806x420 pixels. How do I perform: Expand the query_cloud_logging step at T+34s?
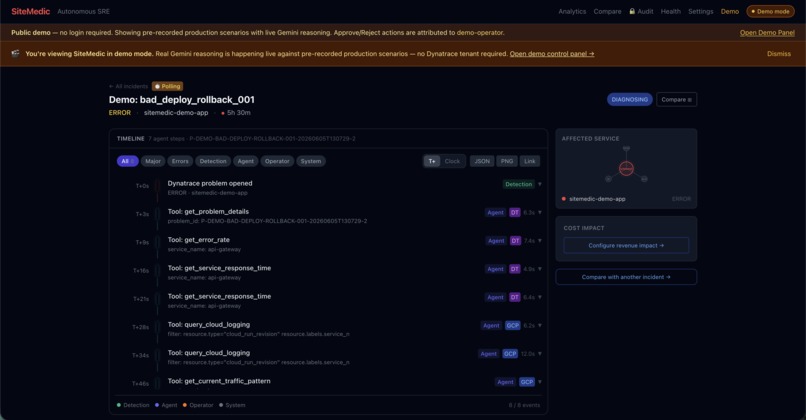[540, 354]
